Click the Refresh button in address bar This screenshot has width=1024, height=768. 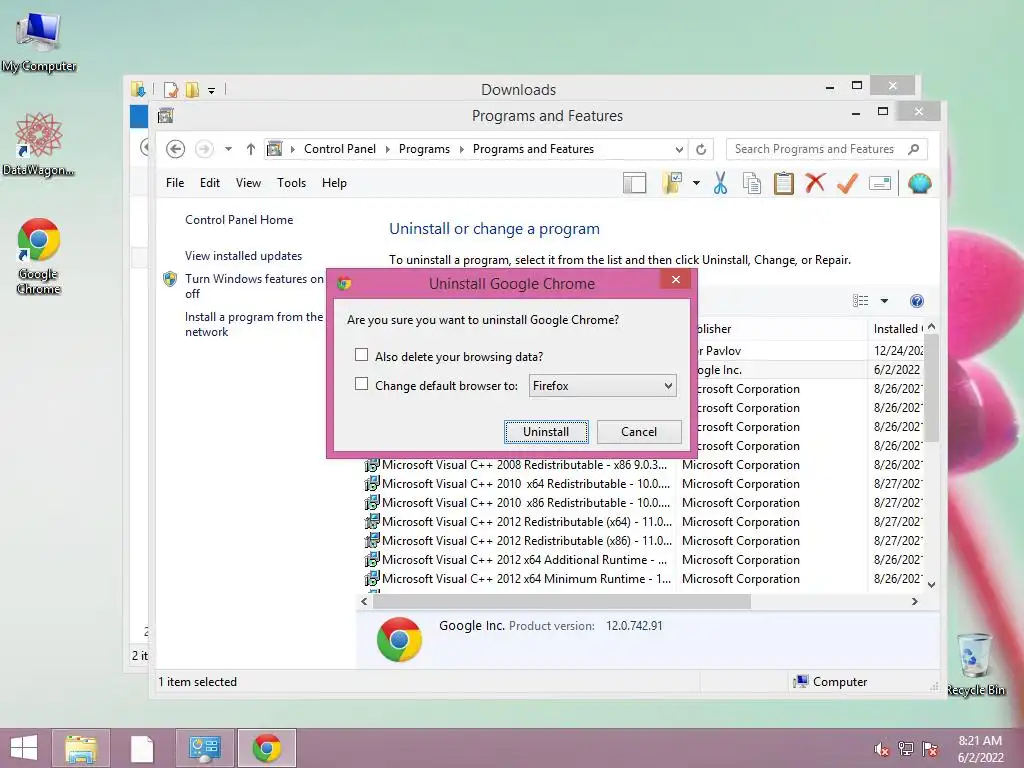(701, 149)
